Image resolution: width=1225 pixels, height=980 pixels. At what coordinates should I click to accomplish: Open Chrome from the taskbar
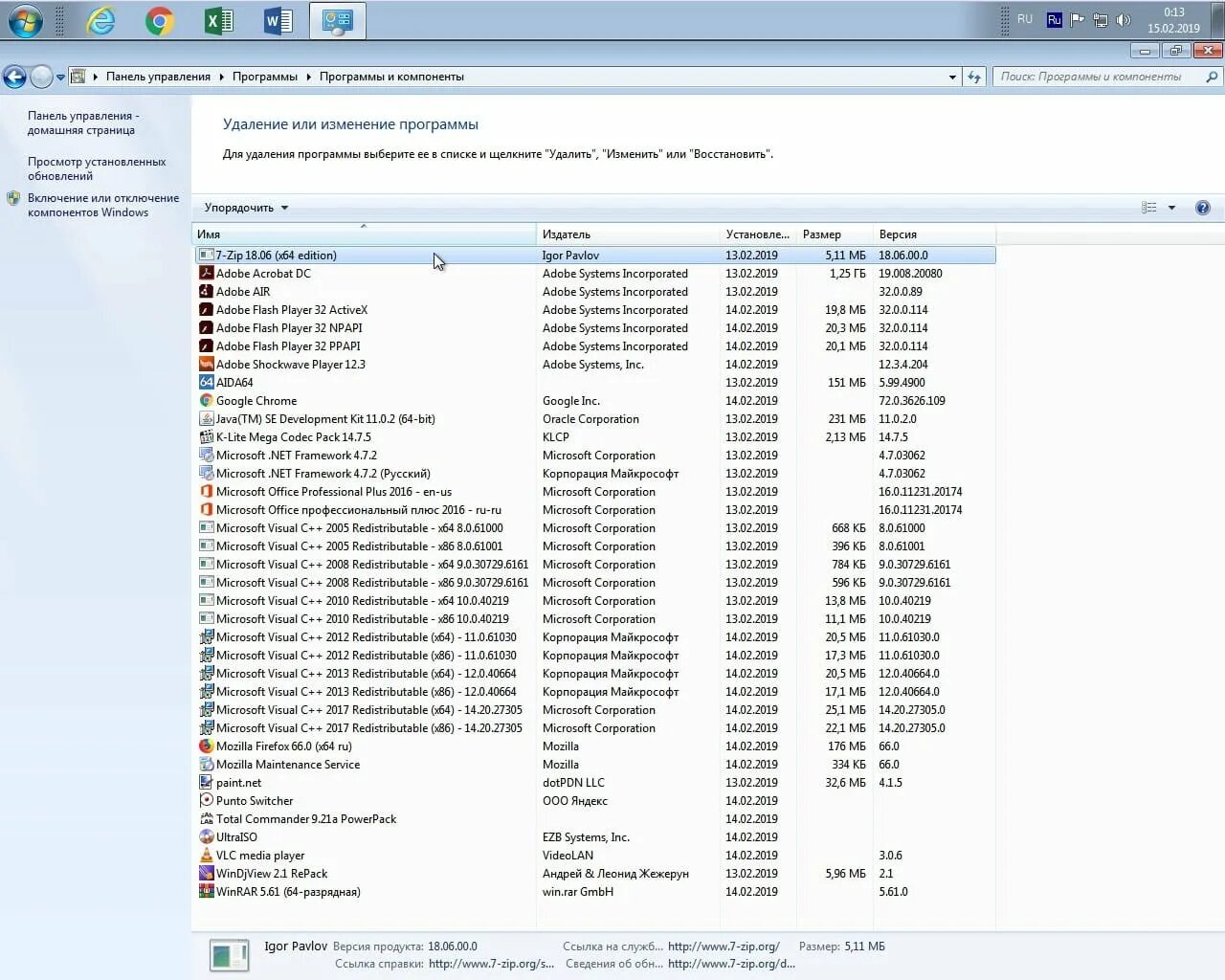click(x=160, y=20)
